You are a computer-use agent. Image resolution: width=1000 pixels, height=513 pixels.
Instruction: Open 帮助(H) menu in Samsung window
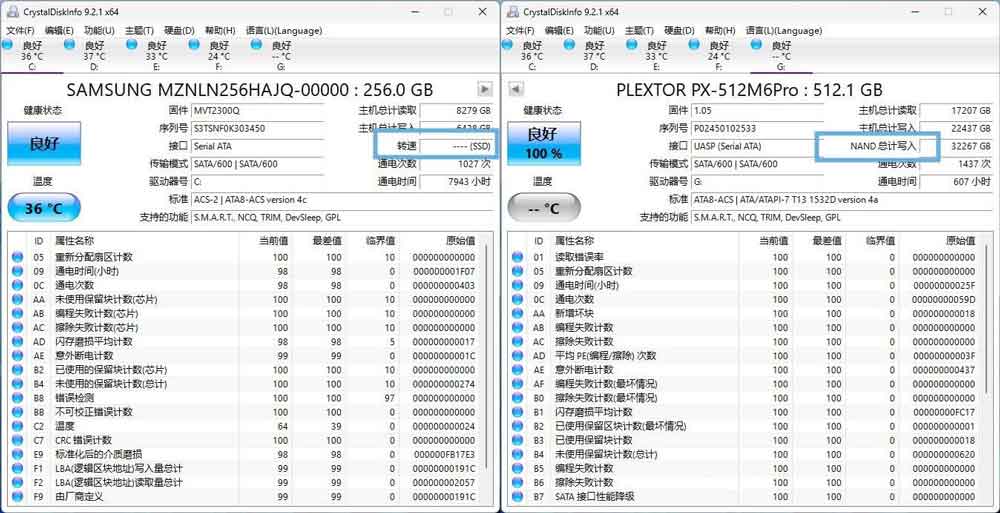coord(220,31)
